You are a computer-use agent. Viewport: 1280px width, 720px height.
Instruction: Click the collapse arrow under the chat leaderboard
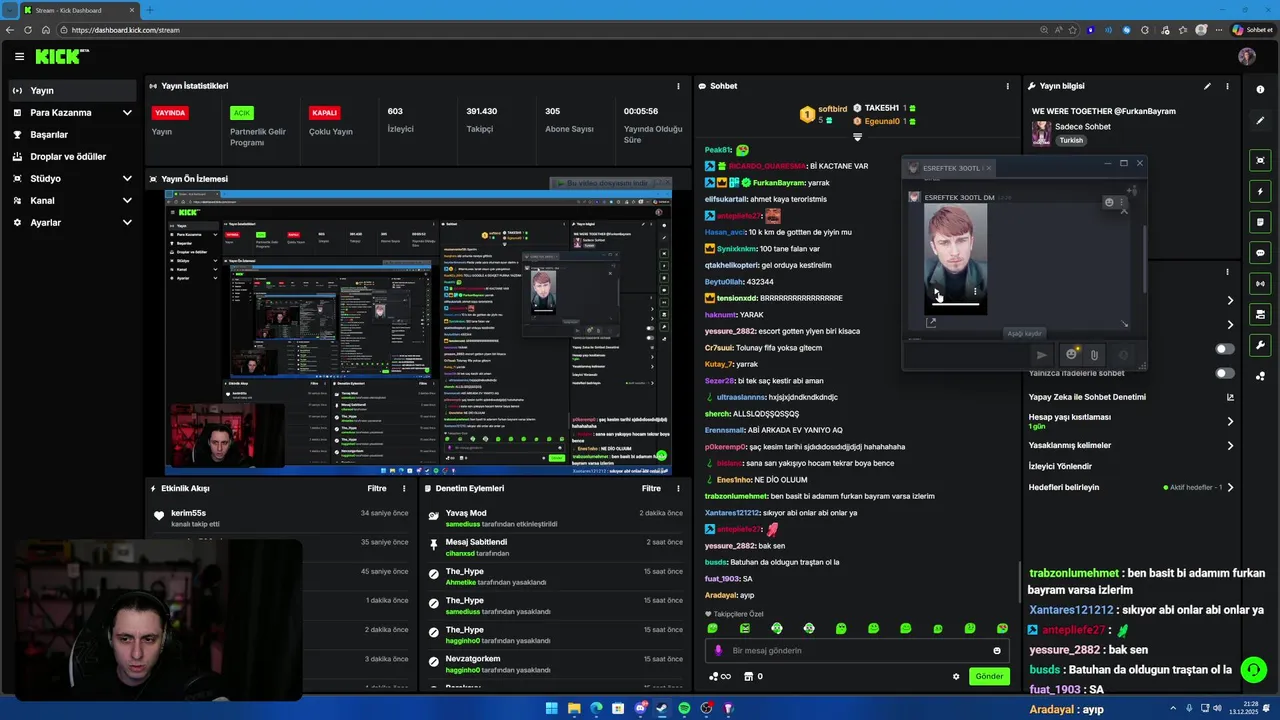857,137
